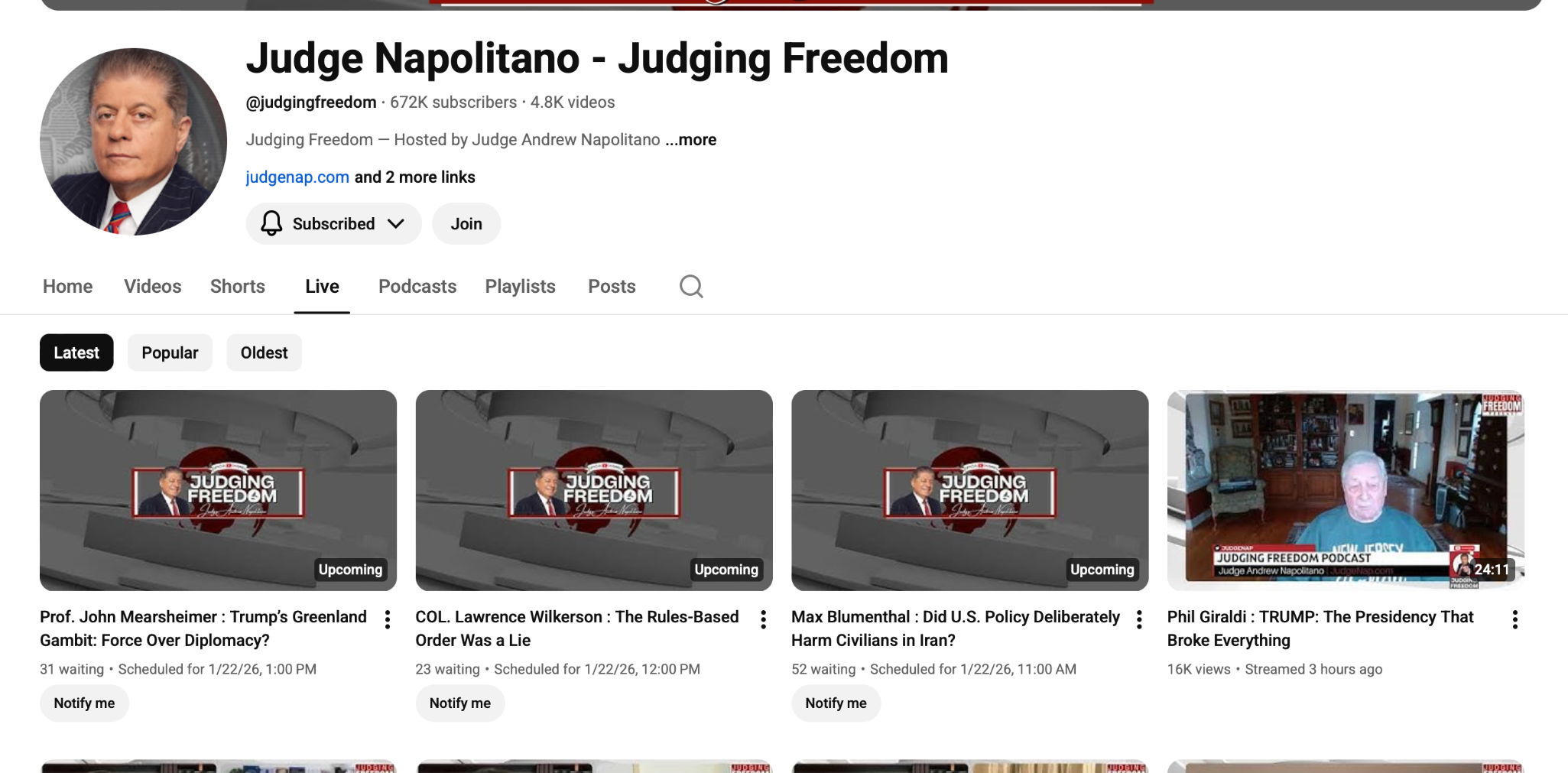Open the Shorts tab

[x=238, y=287]
